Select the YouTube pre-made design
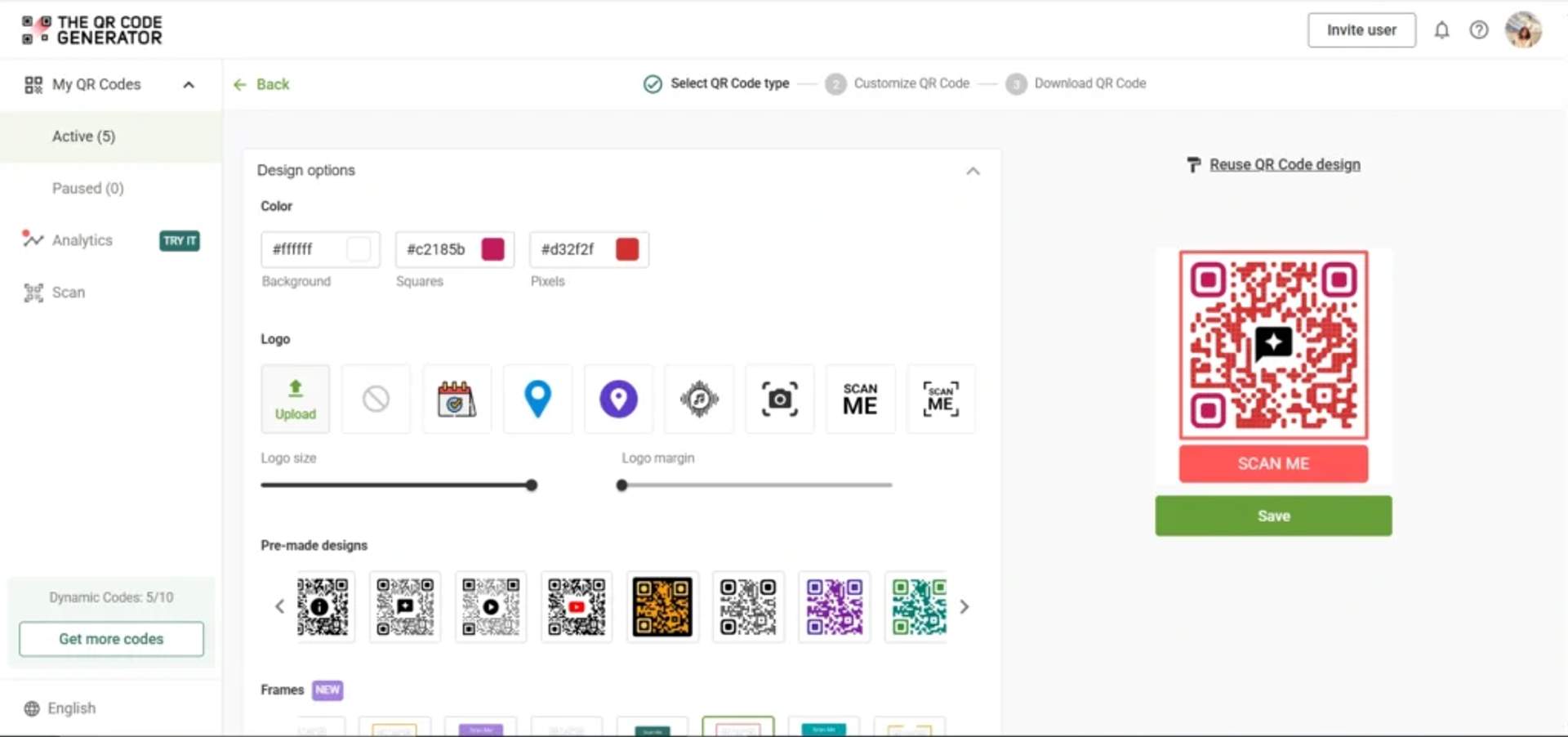The width and height of the screenshot is (1568, 737). 577,607
